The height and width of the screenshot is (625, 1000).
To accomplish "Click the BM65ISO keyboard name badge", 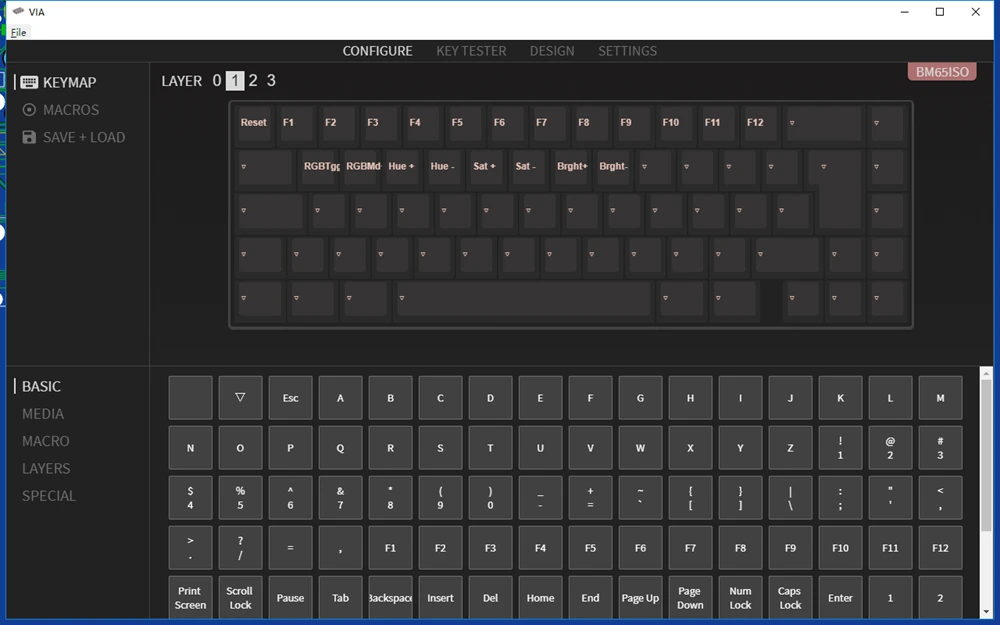I will tap(941, 72).
